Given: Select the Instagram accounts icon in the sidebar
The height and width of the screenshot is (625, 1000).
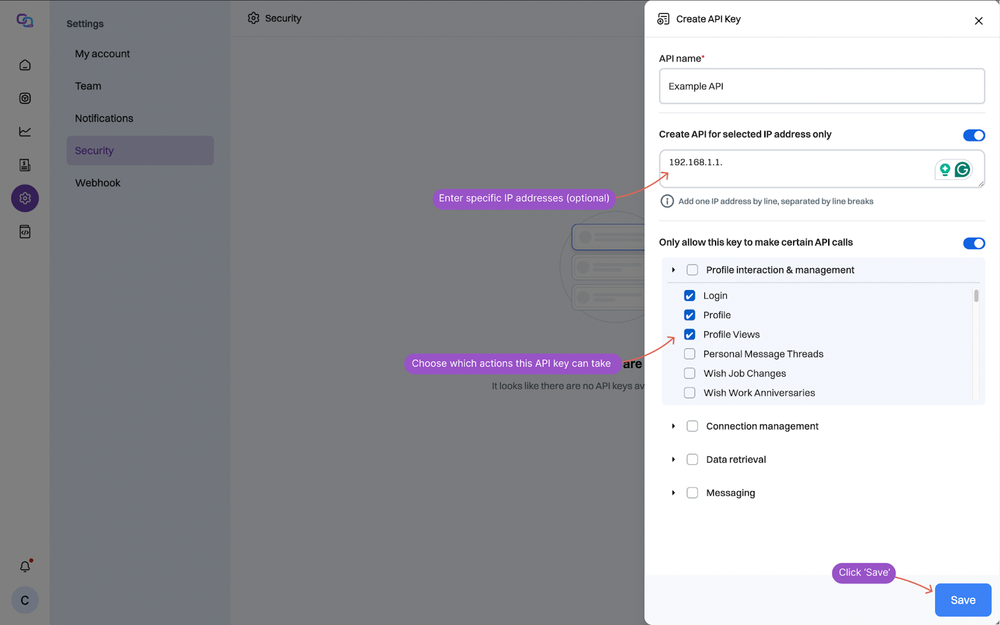Looking at the screenshot, I should (24, 97).
